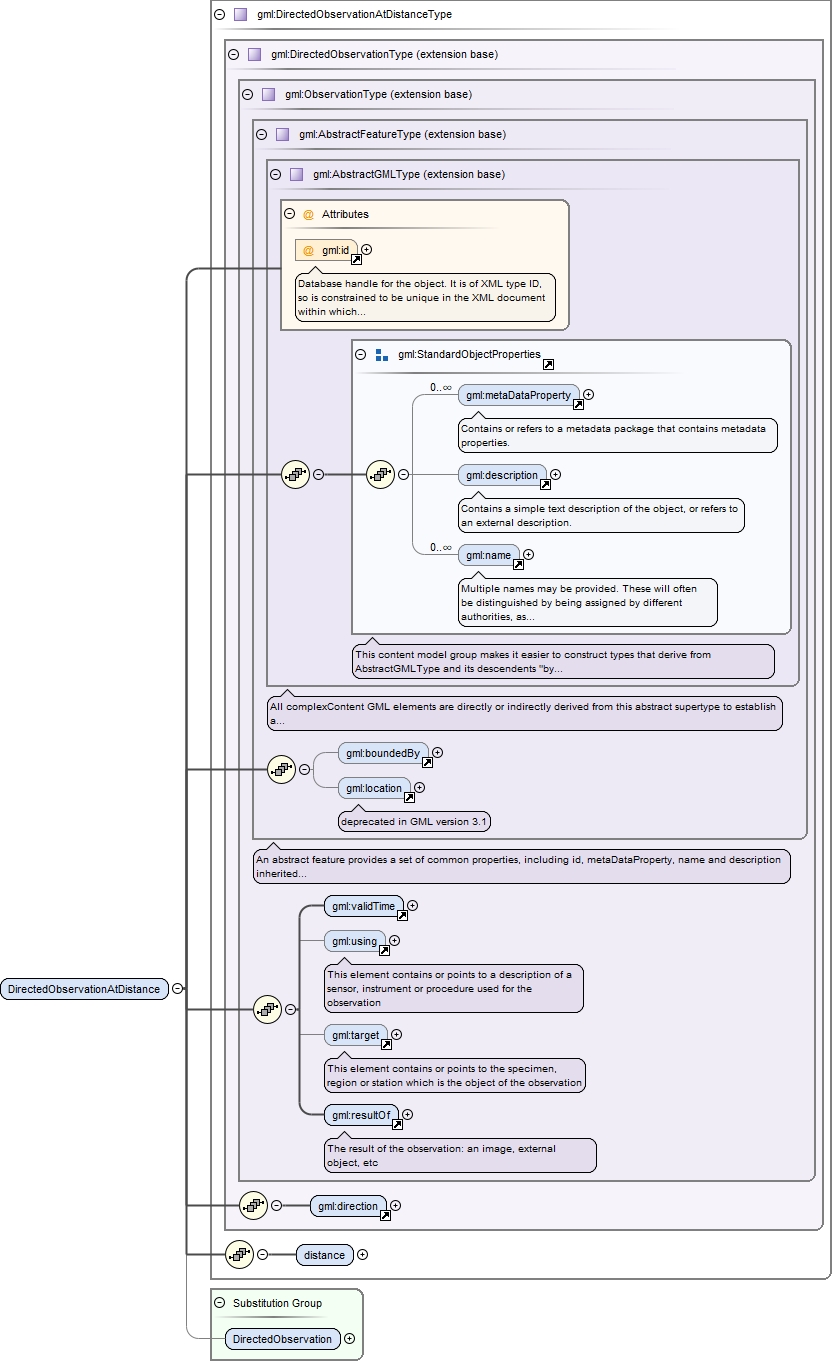Follow gml:direction reference arrow icon

point(385,1217)
